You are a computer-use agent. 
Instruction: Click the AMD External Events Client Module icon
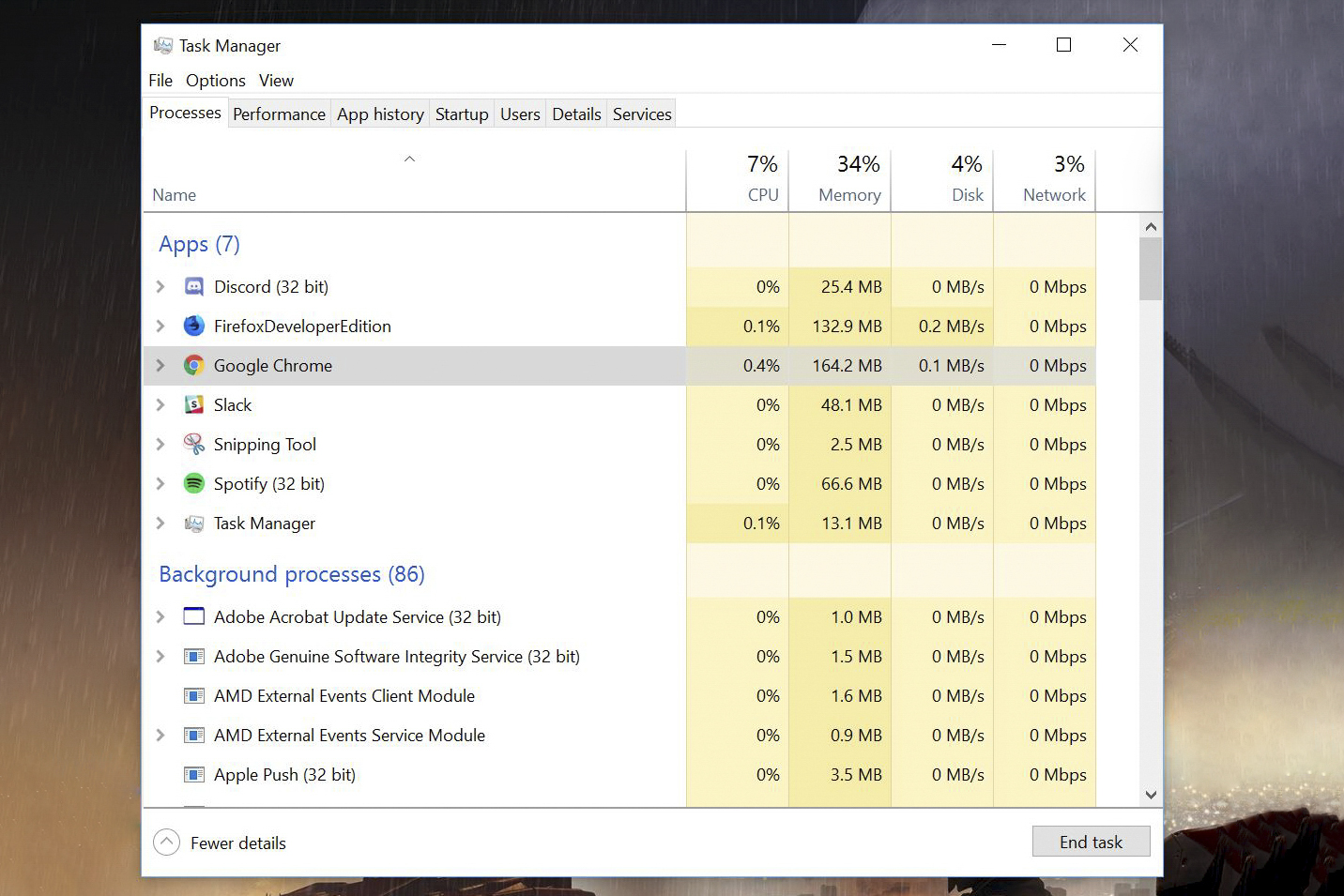(194, 696)
